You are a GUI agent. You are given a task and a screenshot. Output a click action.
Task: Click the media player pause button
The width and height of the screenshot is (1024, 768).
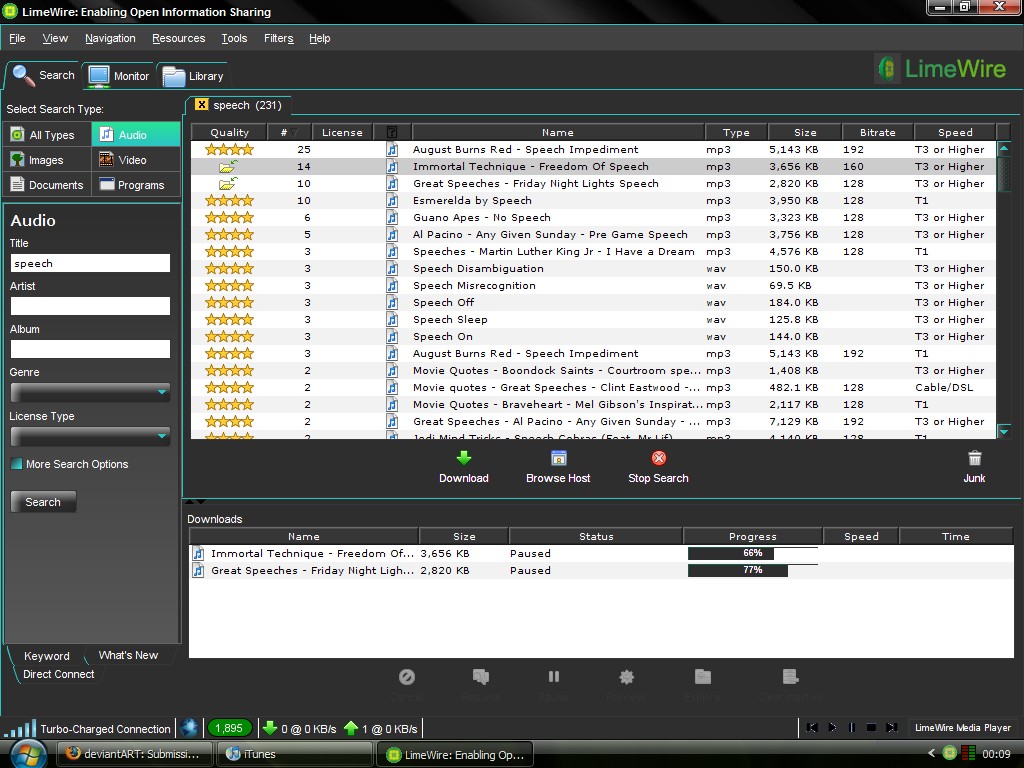[x=852, y=728]
